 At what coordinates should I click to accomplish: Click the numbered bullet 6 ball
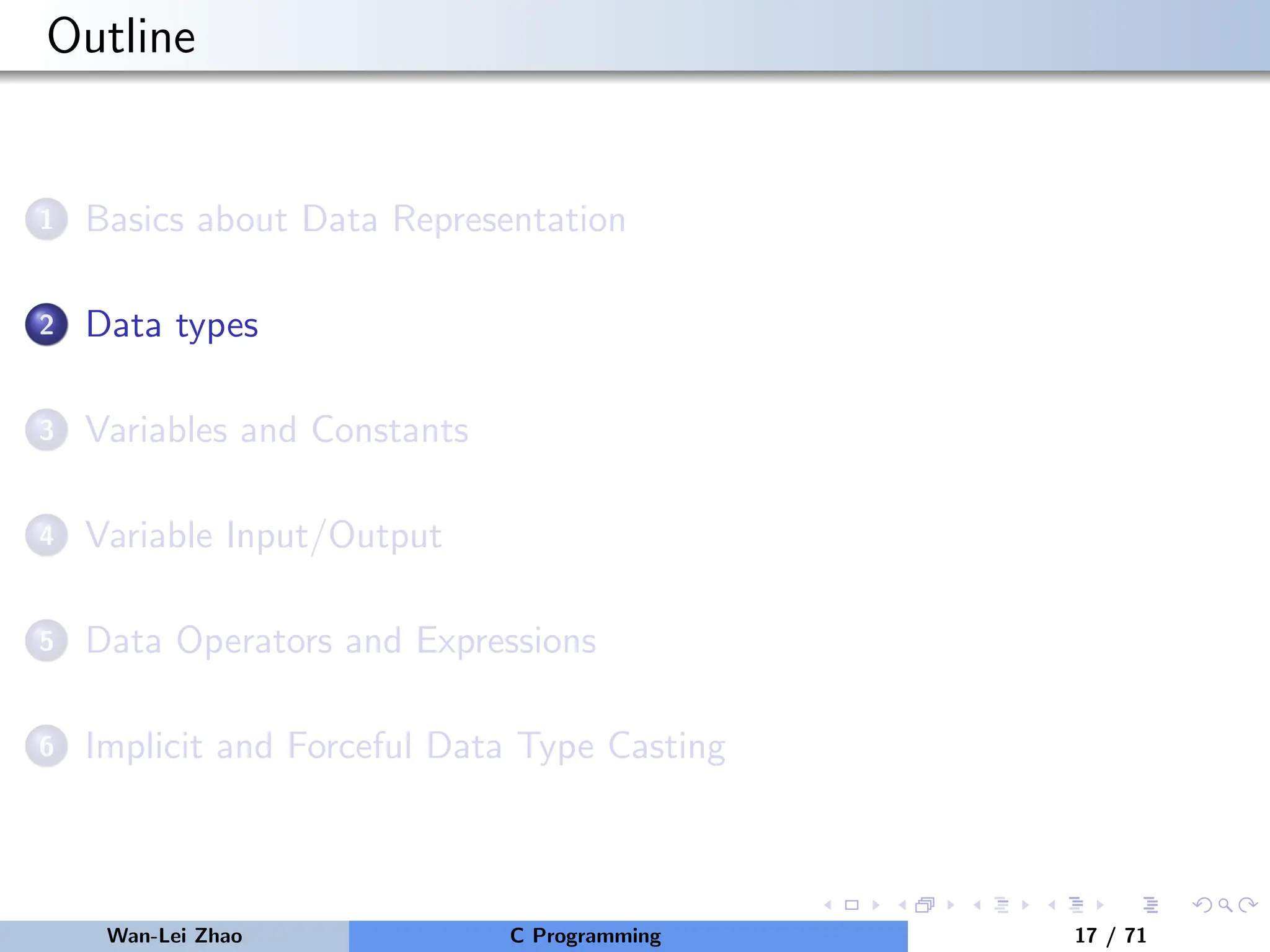point(47,746)
